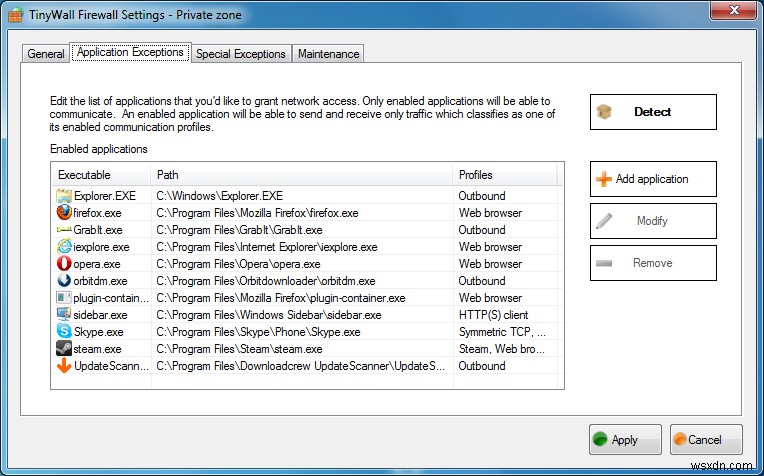Click the Steam\steam.exe path
764x476 pixels.
(239, 349)
